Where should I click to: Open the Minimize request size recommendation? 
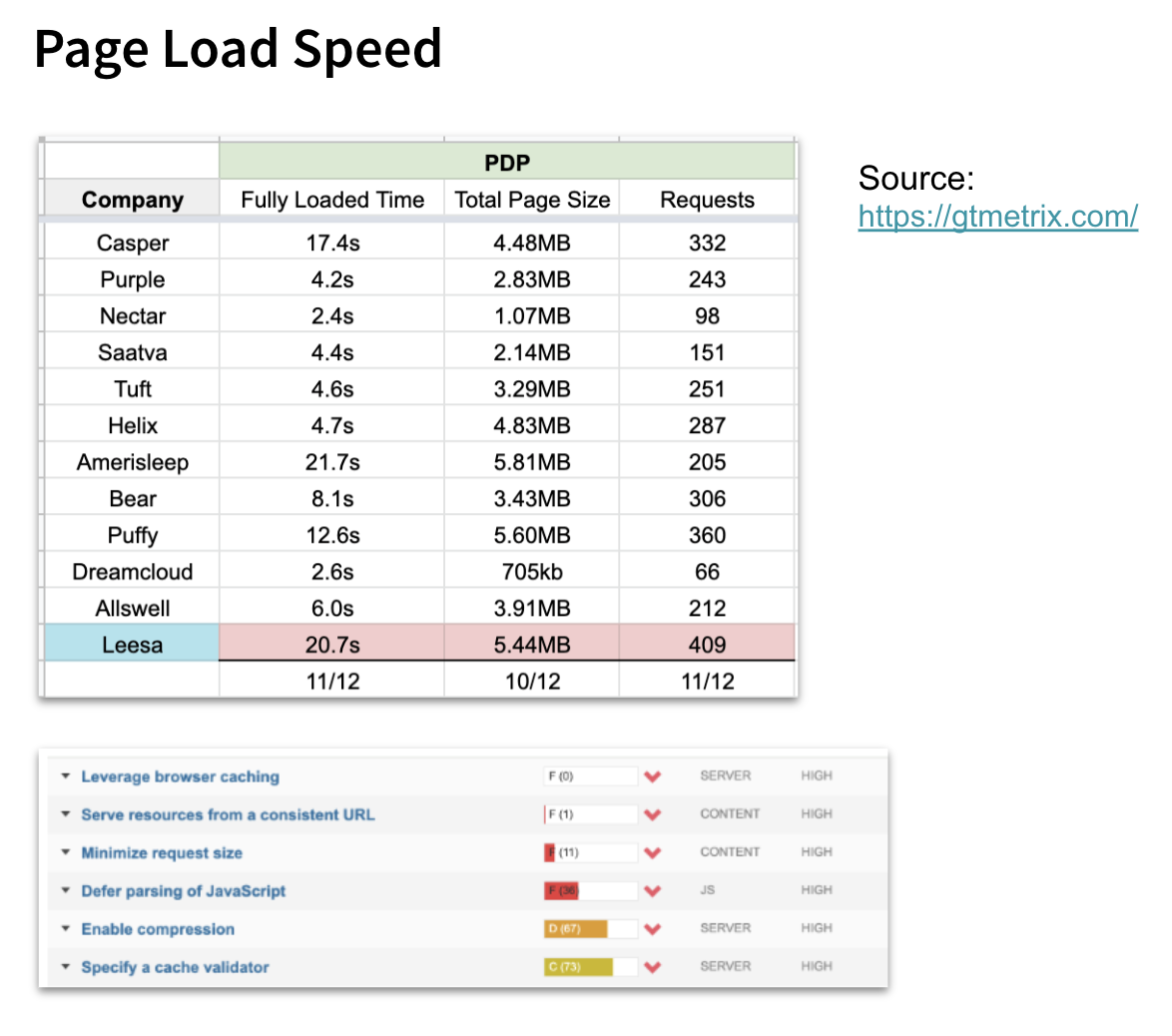(x=162, y=853)
